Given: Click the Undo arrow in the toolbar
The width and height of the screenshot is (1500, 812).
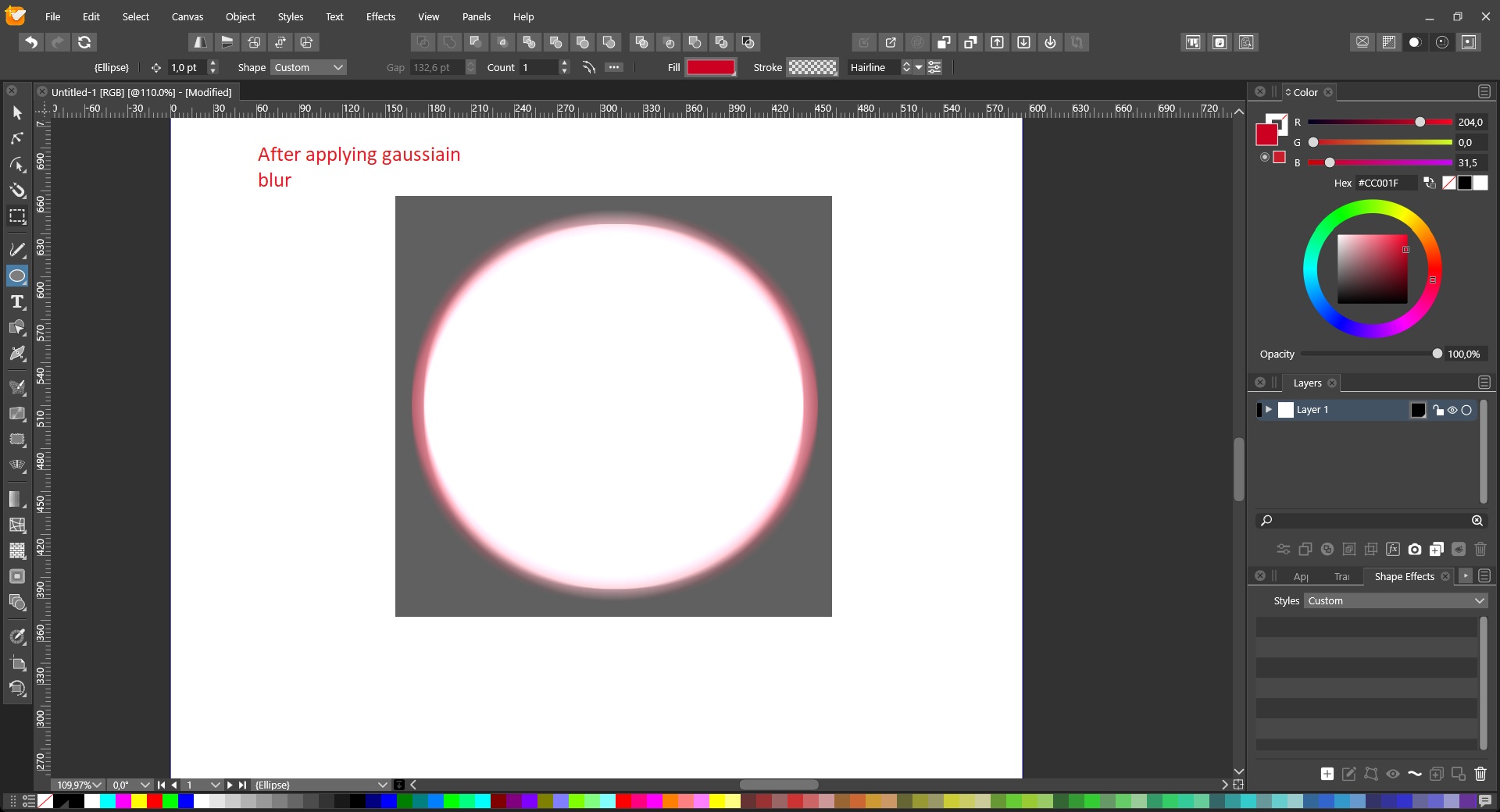Looking at the screenshot, I should click(31, 42).
